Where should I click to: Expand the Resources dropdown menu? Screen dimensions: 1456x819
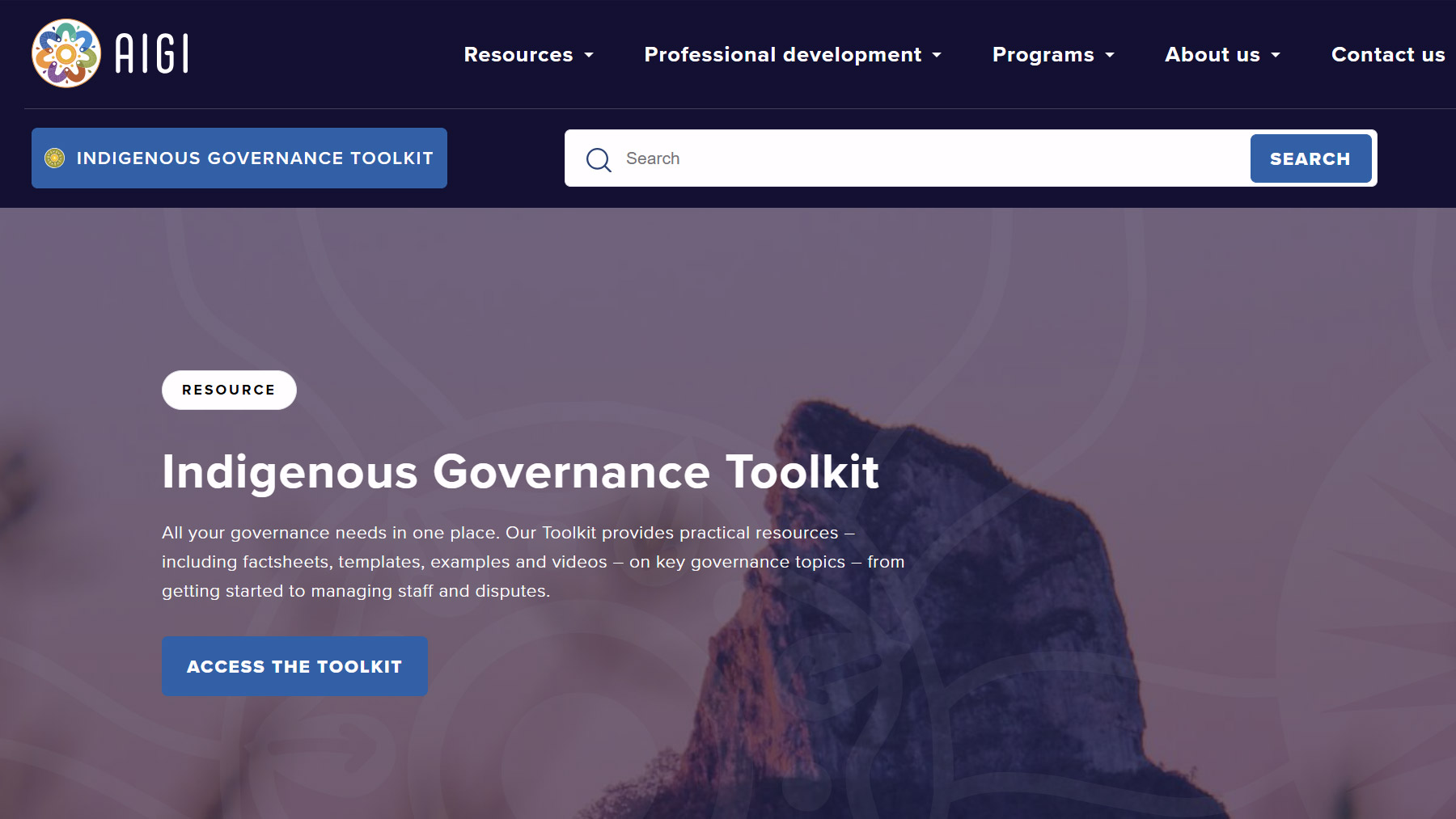pyautogui.click(x=529, y=54)
